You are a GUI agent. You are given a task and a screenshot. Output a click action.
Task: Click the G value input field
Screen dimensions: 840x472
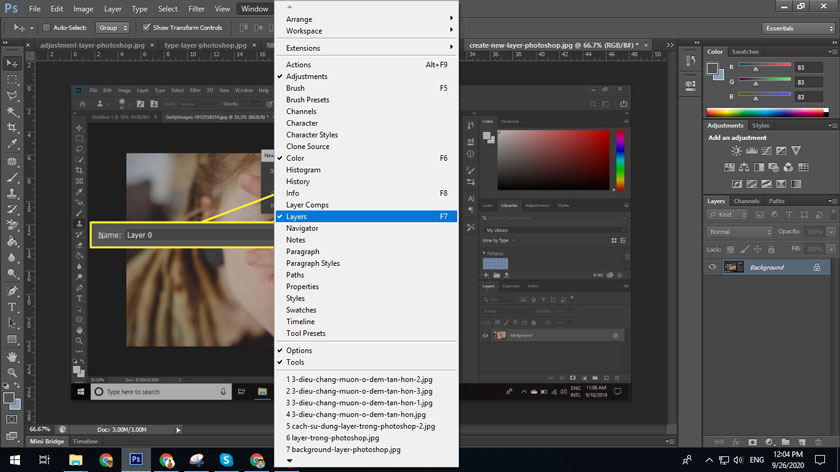pyautogui.click(x=808, y=82)
